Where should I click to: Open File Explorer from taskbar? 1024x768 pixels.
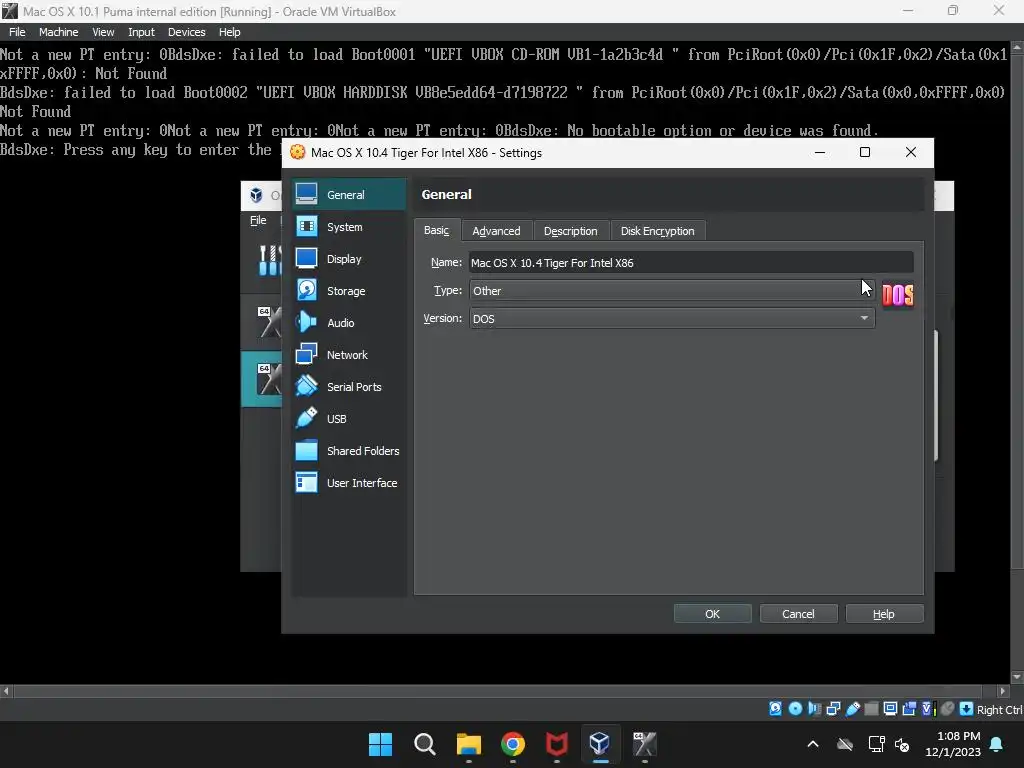point(468,744)
